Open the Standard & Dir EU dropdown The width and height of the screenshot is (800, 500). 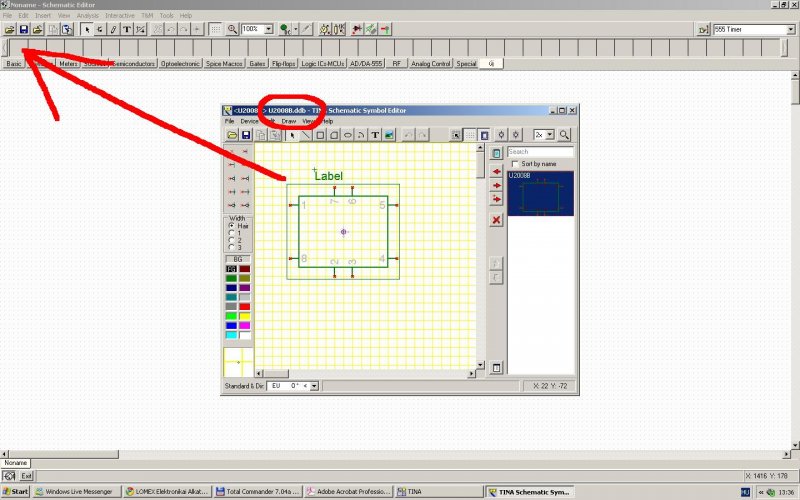[x=314, y=386]
